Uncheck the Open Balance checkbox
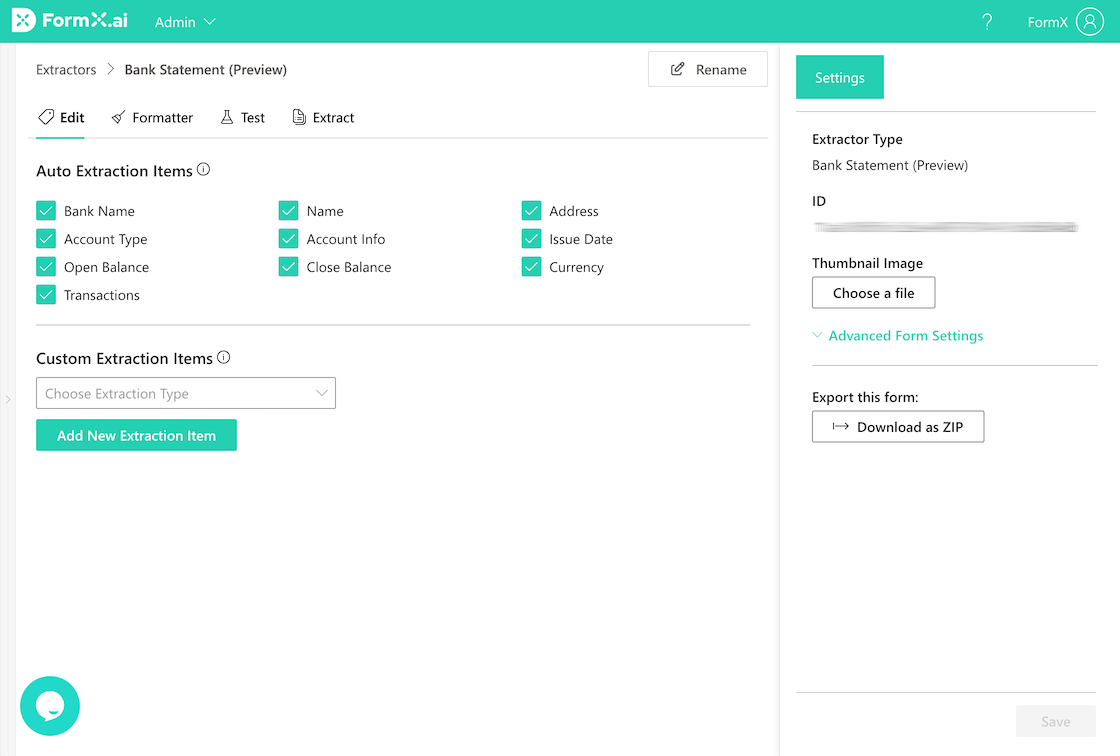 click(46, 267)
